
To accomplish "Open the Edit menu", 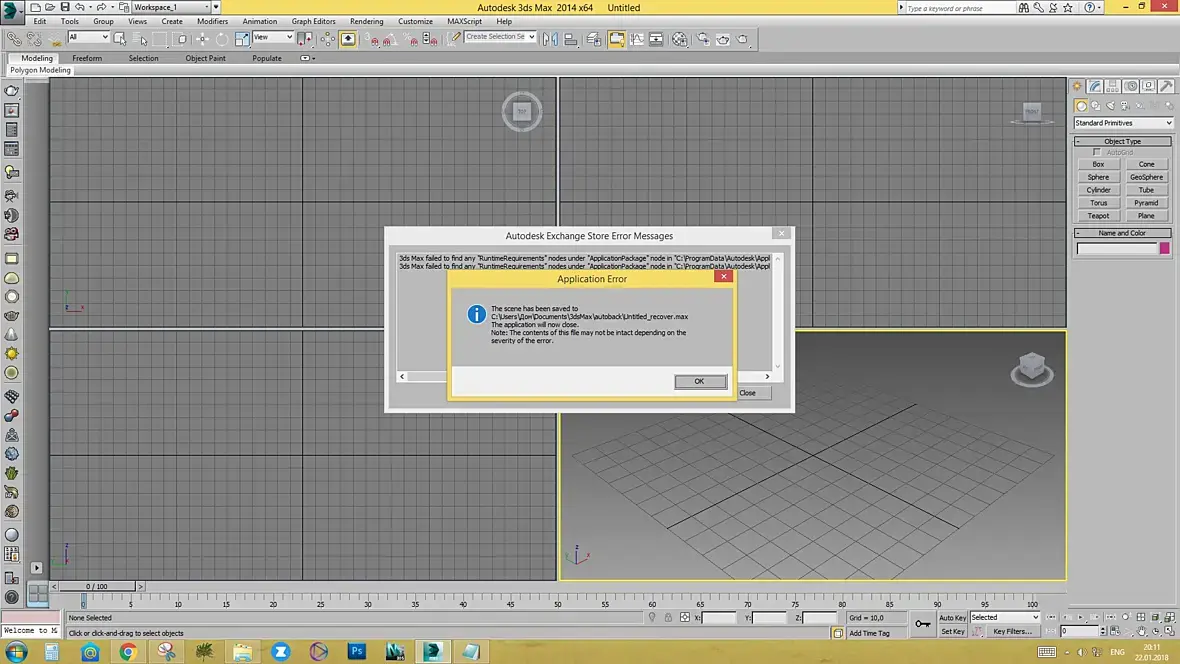I will pyautogui.click(x=40, y=21).
